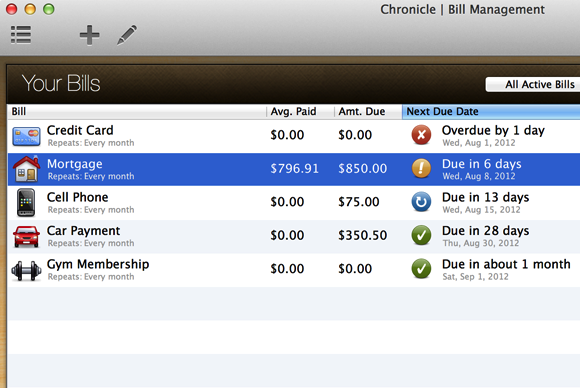The width and height of the screenshot is (580, 388).
Task: Click Car Payment green checkmark icon
Action: (x=421, y=235)
